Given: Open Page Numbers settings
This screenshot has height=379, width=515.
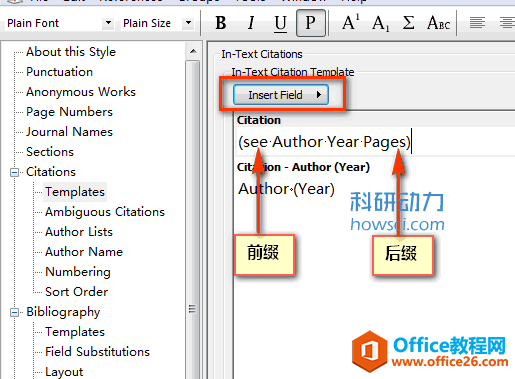Looking at the screenshot, I should coord(69,112).
